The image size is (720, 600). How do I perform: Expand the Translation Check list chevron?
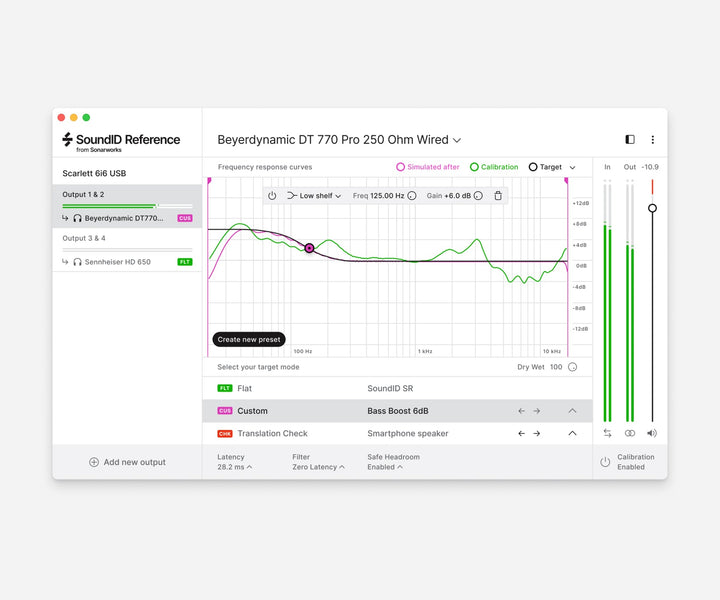pyautogui.click(x=572, y=433)
